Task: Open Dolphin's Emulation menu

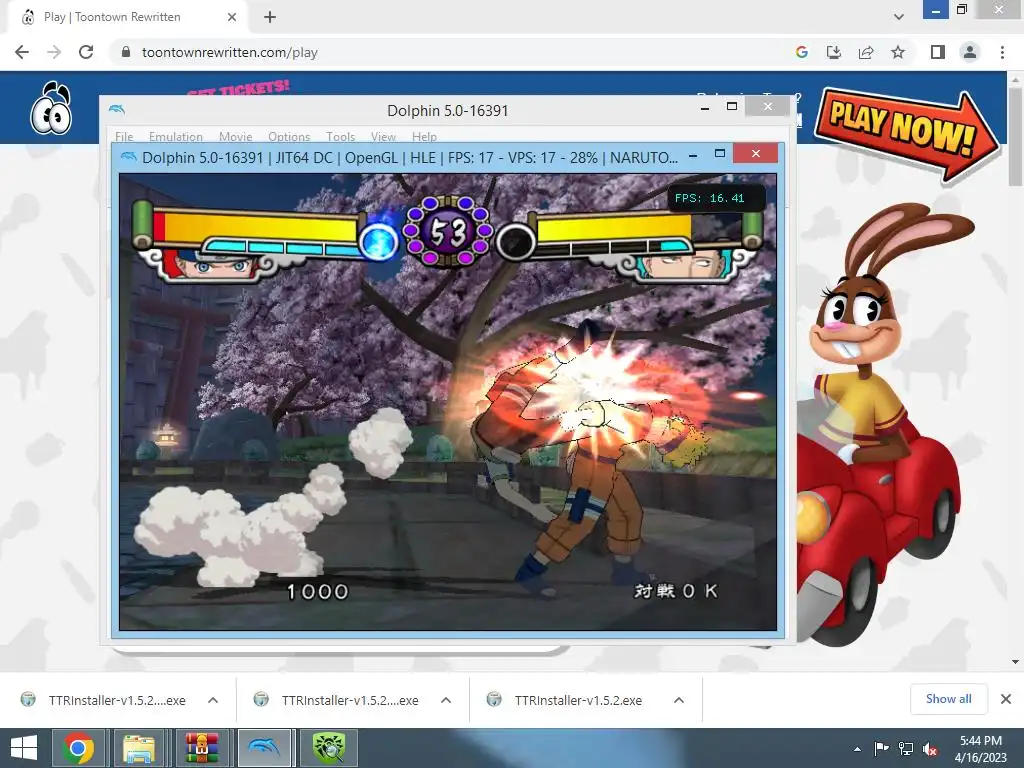Action: click(x=176, y=136)
